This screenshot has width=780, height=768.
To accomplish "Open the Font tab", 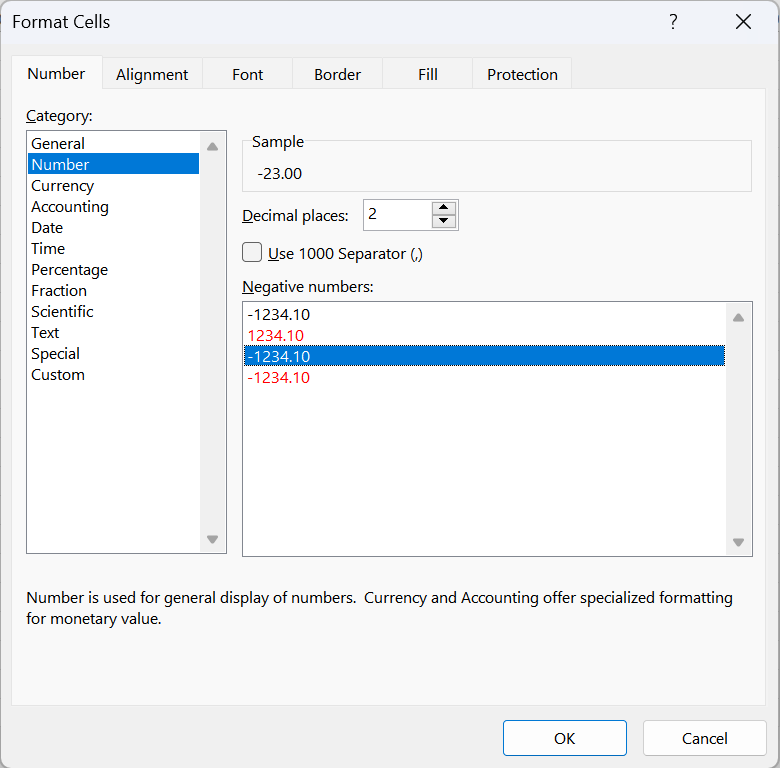I will coord(247,75).
